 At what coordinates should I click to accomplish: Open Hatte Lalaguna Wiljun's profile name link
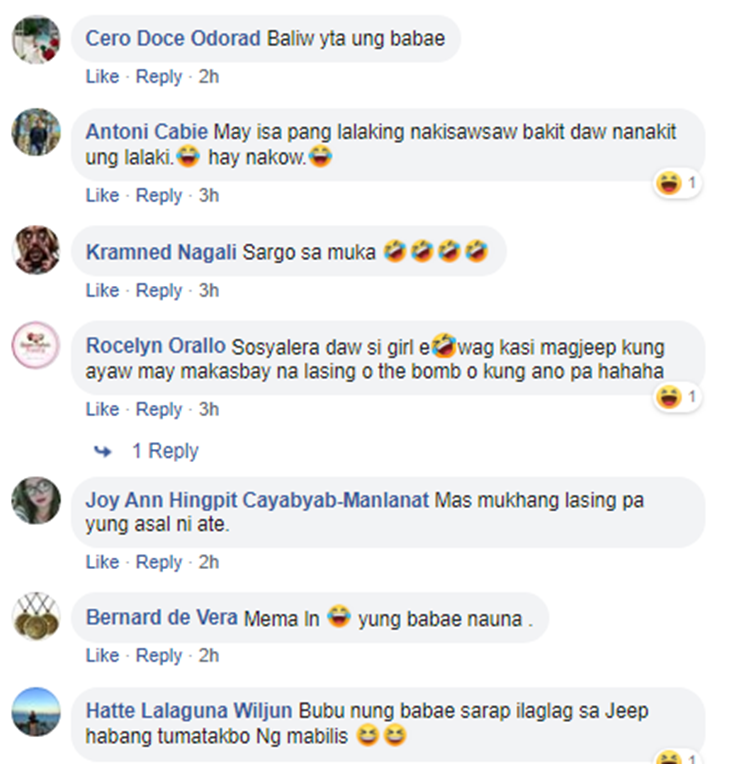tap(189, 711)
